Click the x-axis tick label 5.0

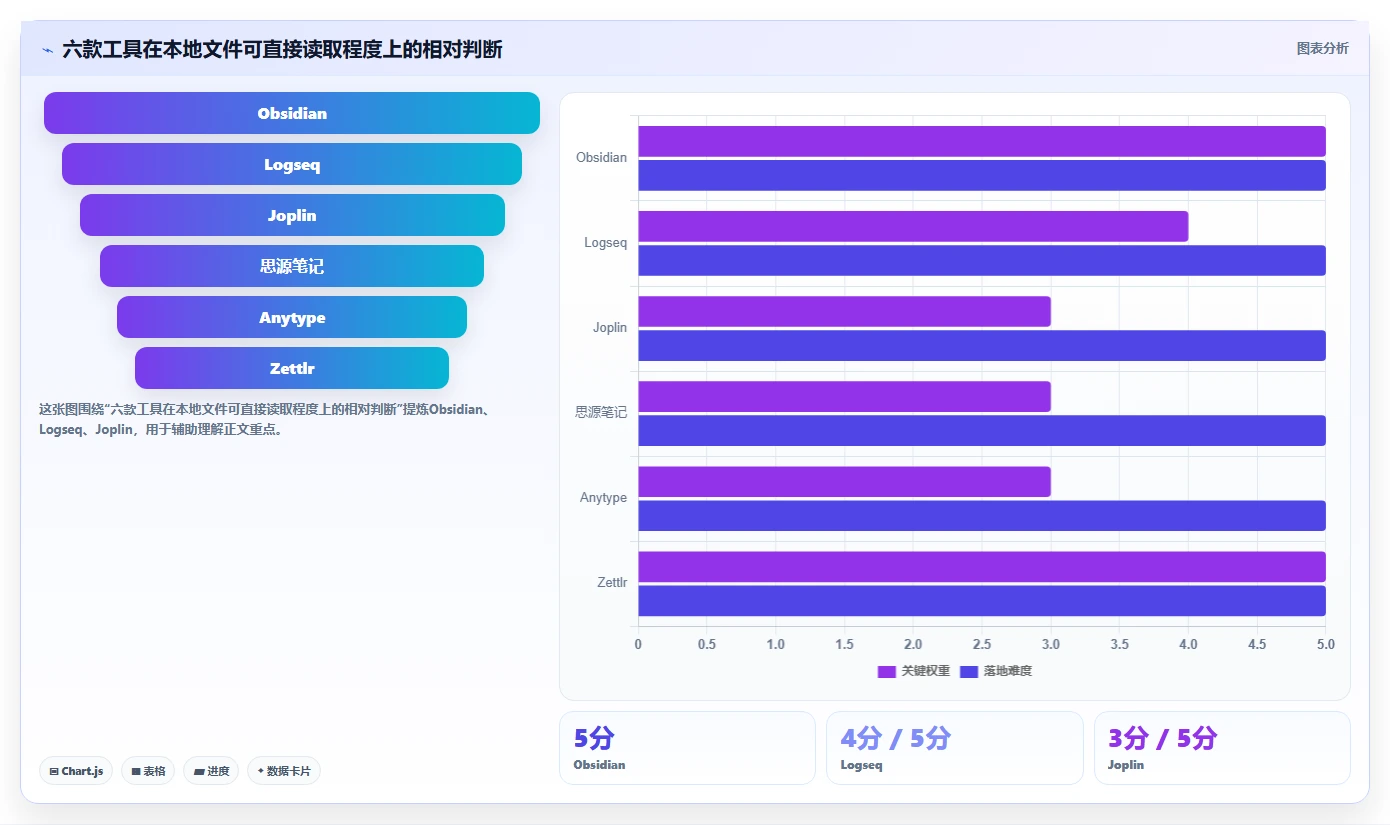(1326, 645)
